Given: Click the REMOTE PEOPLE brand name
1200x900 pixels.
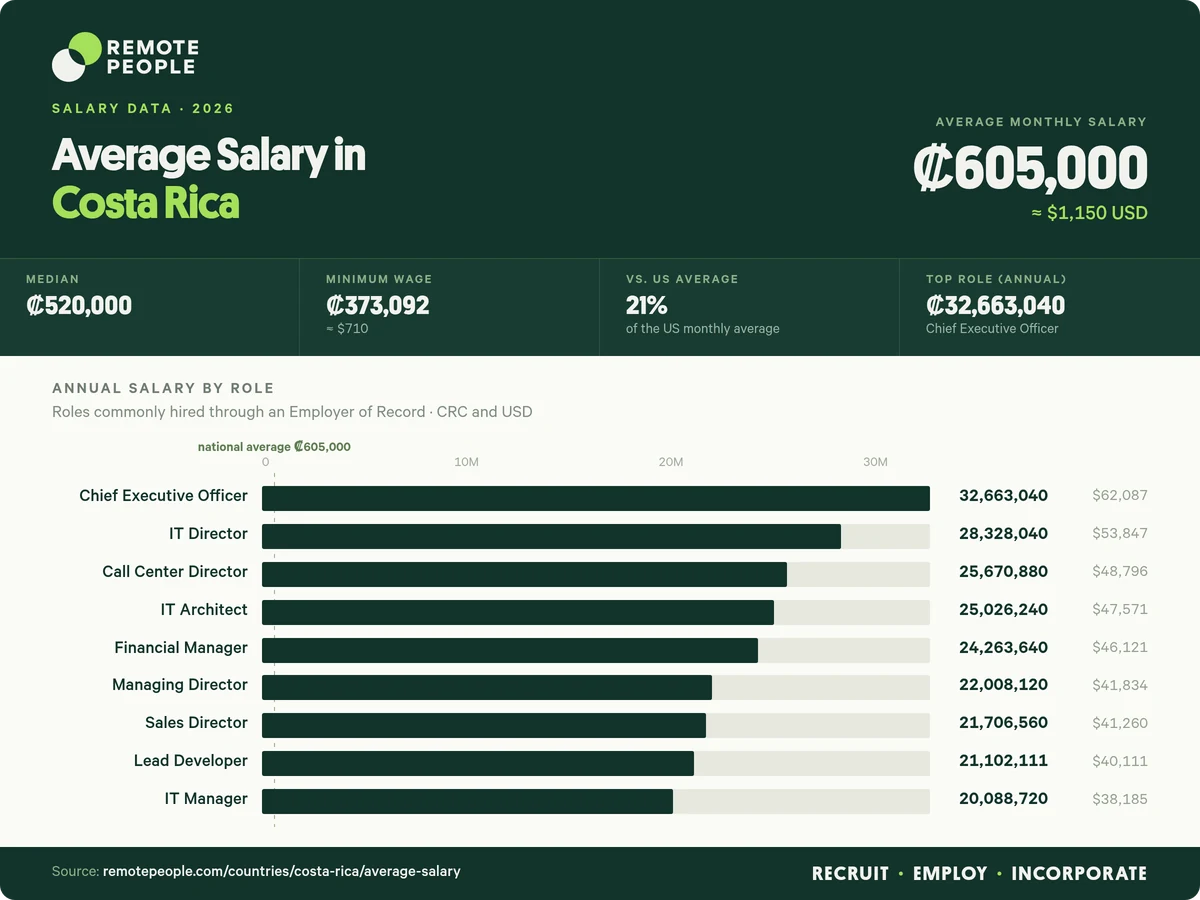Looking at the screenshot, I should coord(152,57).
